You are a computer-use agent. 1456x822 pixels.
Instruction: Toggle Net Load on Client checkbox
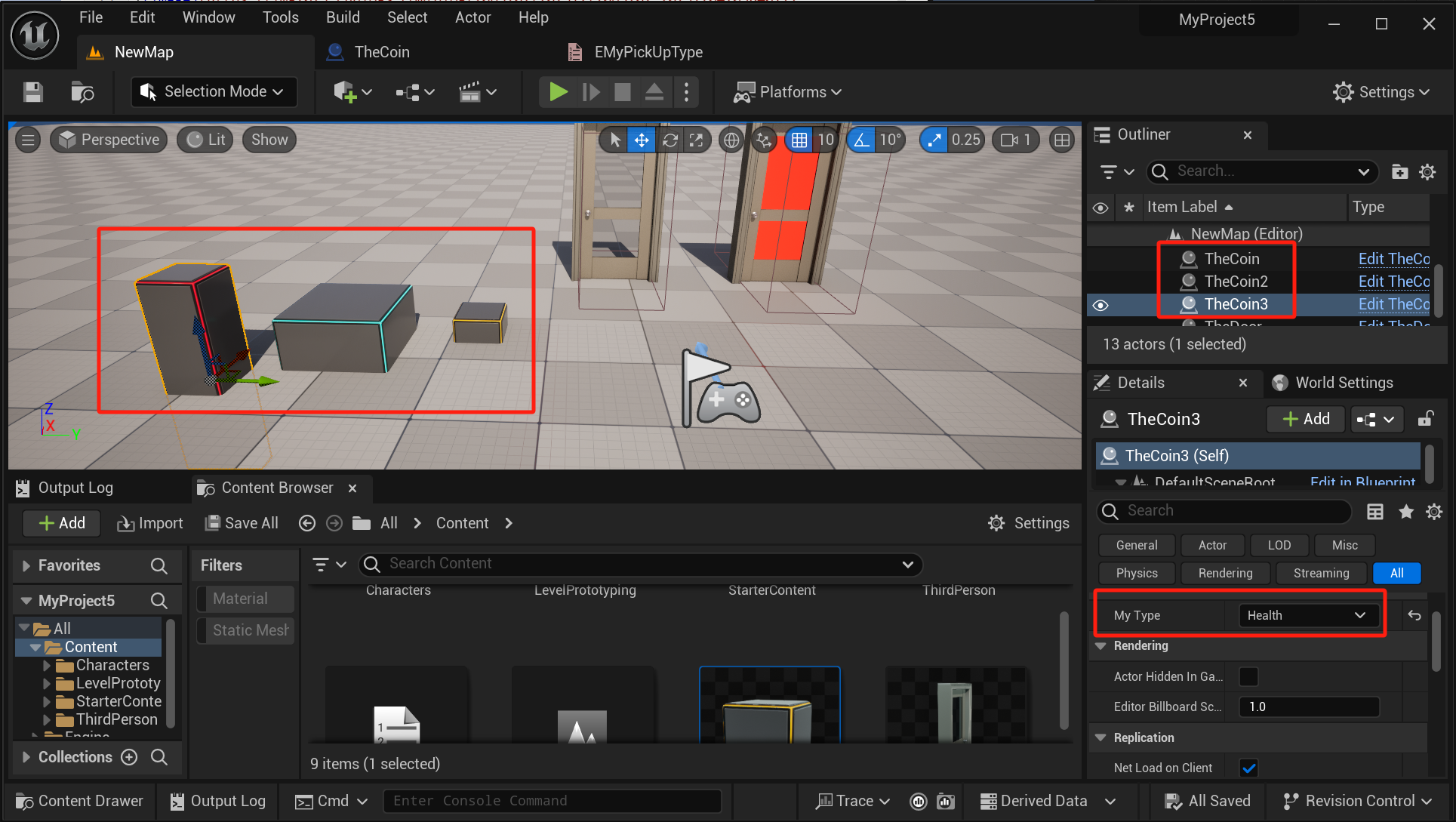1249,768
